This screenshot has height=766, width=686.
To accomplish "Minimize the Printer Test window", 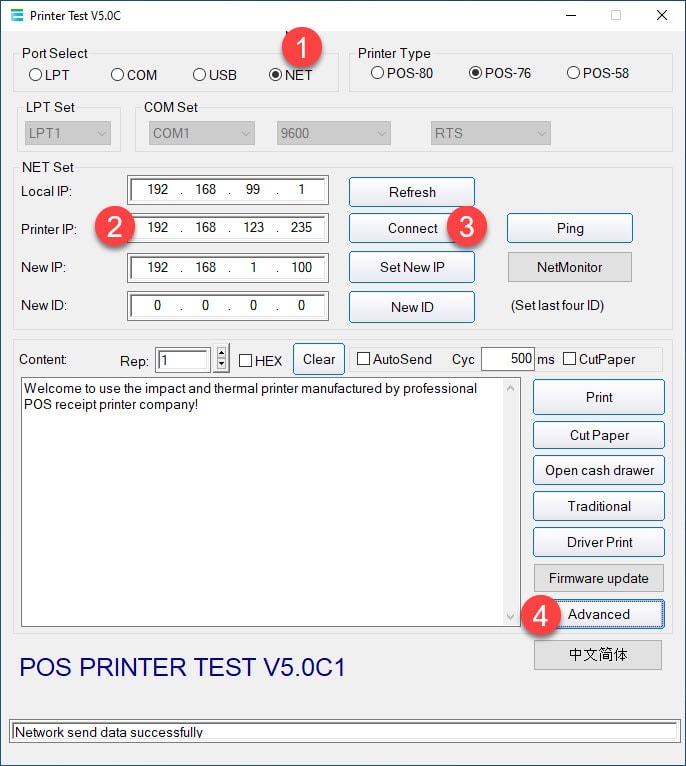I will pyautogui.click(x=571, y=16).
